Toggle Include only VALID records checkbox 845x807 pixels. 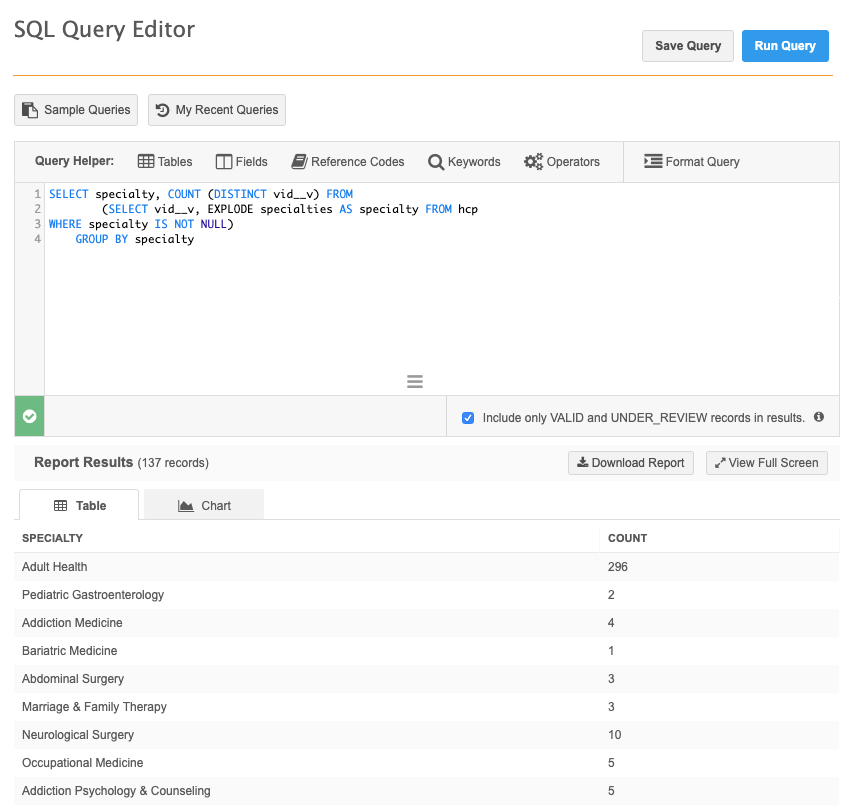(468, 418)
